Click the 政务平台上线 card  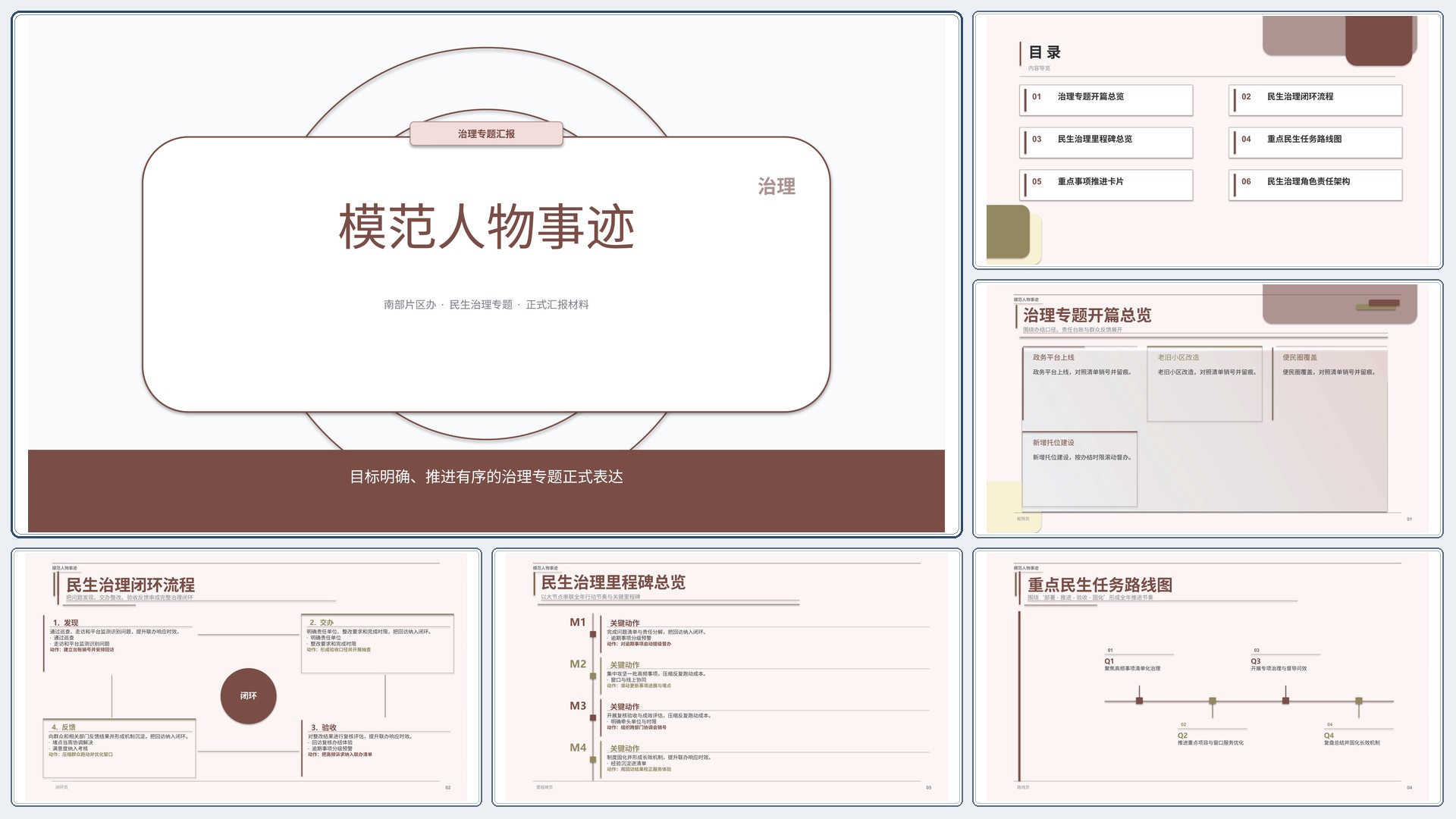[x=1080, y=384]
